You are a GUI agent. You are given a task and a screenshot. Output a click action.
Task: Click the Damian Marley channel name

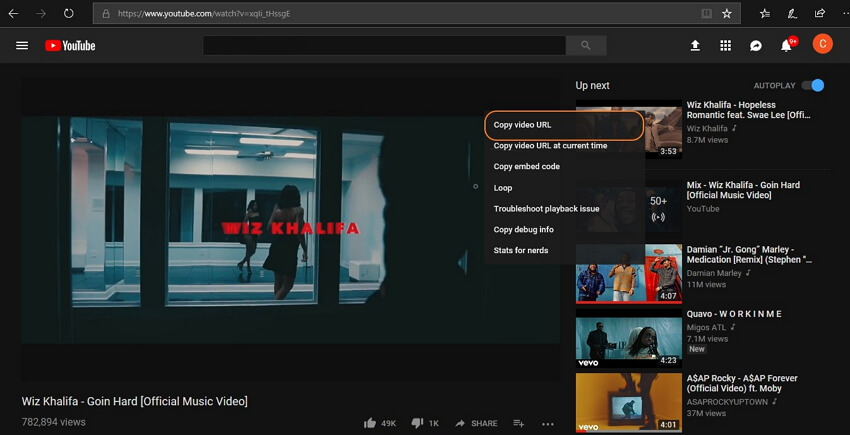714,273
